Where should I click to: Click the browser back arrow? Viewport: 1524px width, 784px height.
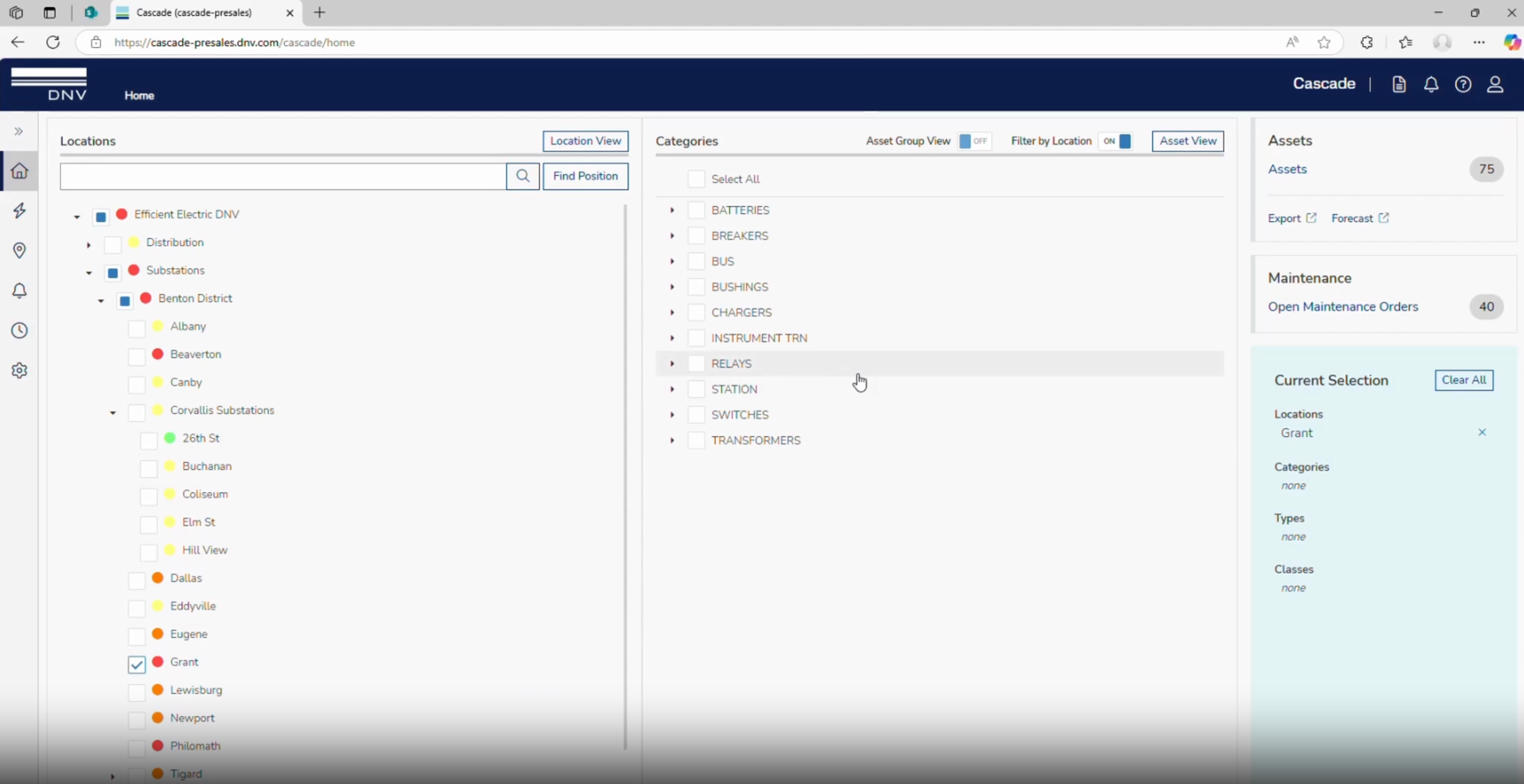tap(18, 42)
